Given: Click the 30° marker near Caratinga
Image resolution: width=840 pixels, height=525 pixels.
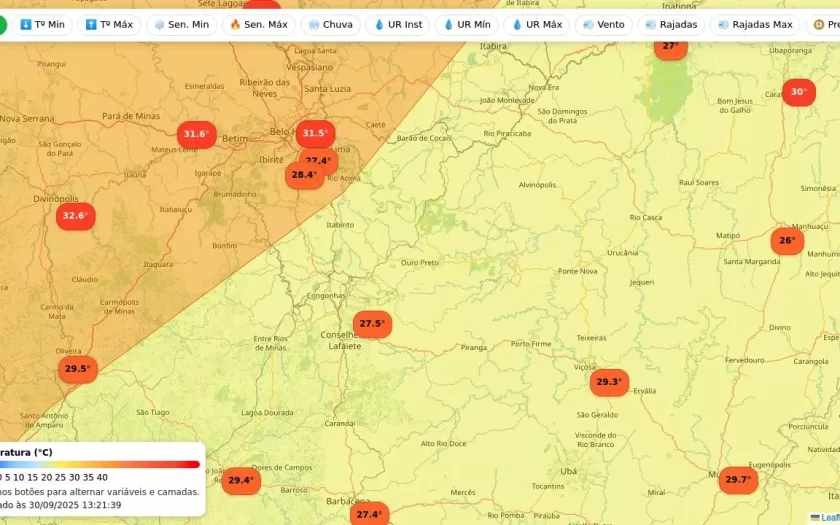Looking at the screenshot, I should (798, 92).
